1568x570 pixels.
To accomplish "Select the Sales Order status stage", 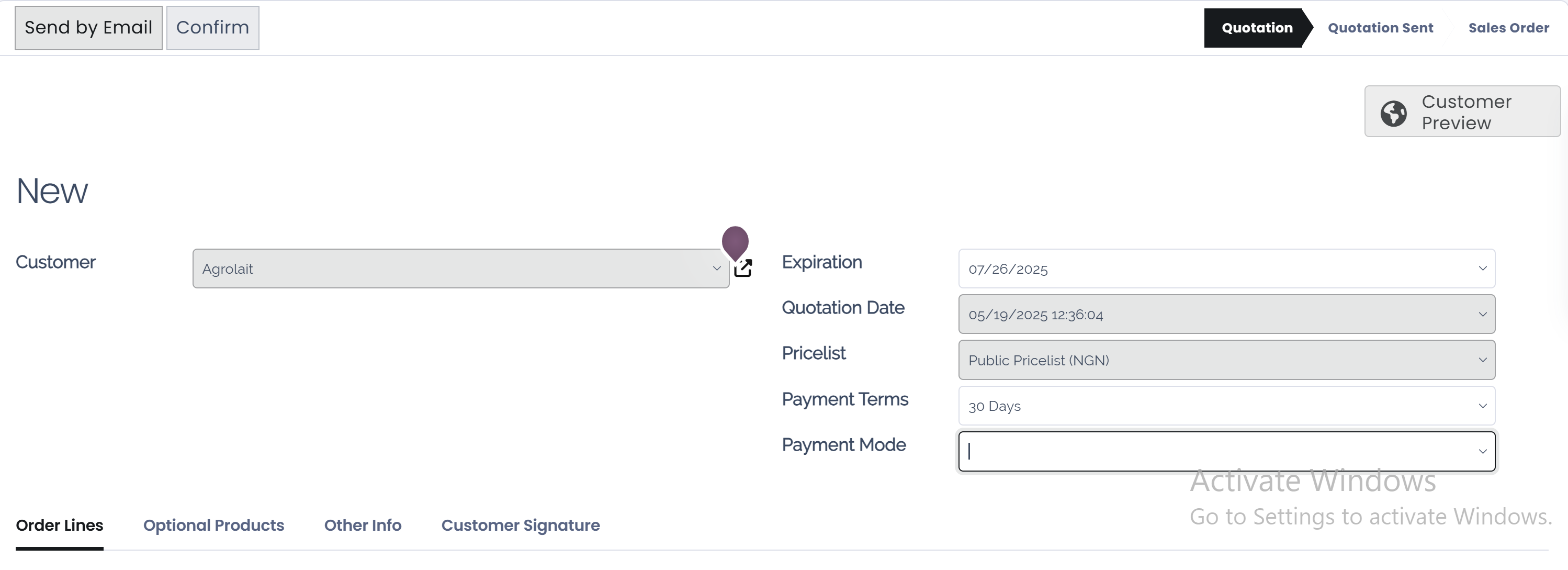I will 1508,28.
